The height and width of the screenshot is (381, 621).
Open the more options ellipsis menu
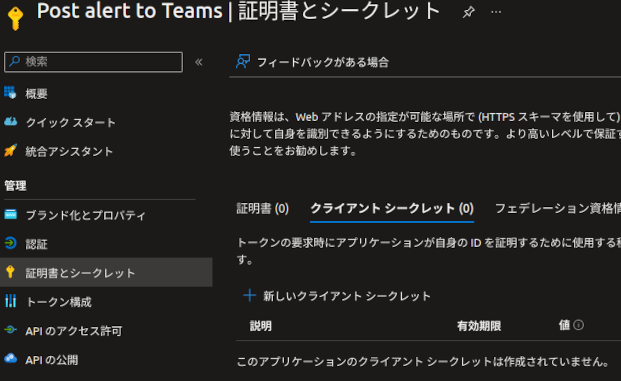pyautogui.click(x=496, y=12)
